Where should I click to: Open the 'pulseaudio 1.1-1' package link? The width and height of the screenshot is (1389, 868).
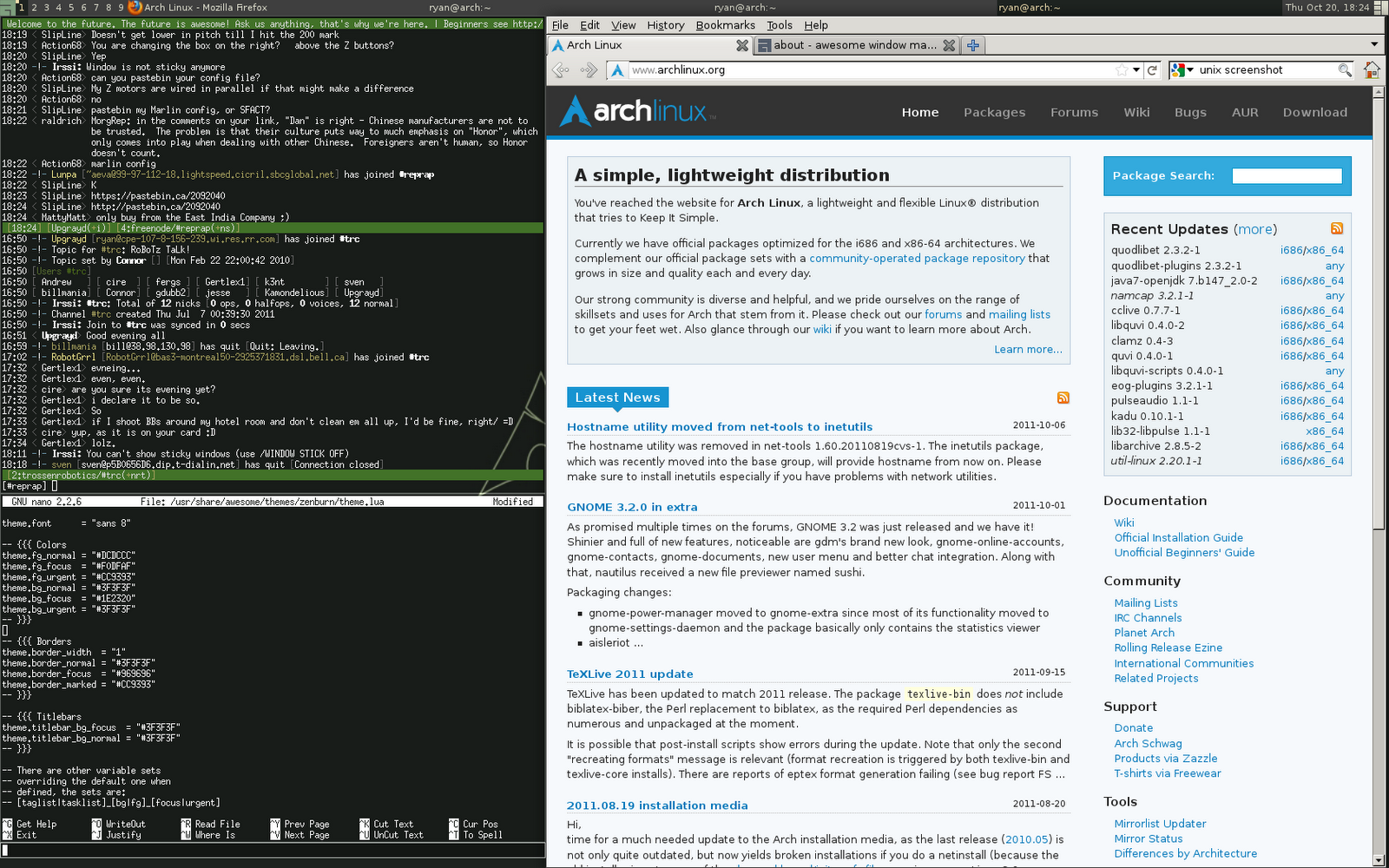pyautogui.click(x=1155, y=401)
